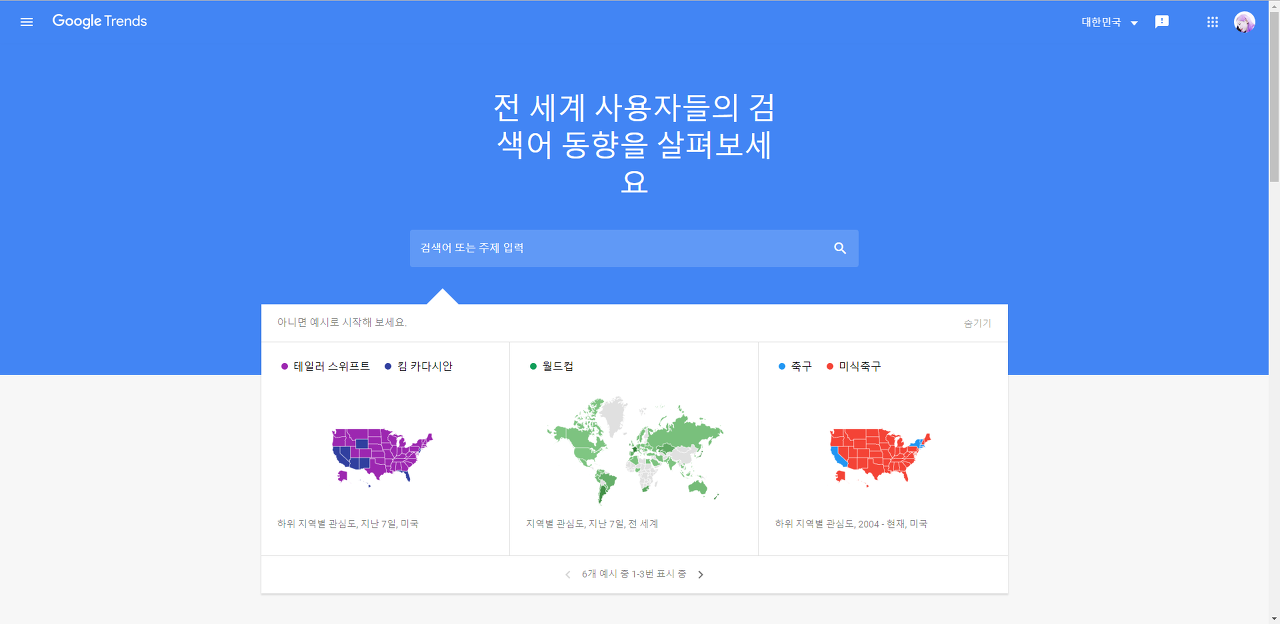Click the purple dot beside 테일러 스위프트

pyautogui.click(x=285, y=367)
